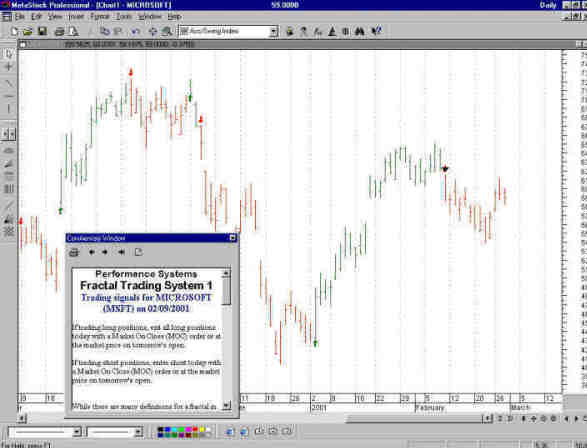Click the chart's horizontal scrollbar left arrow
Viewport: 587px width, 448px height.
click(x=22, y=418)
